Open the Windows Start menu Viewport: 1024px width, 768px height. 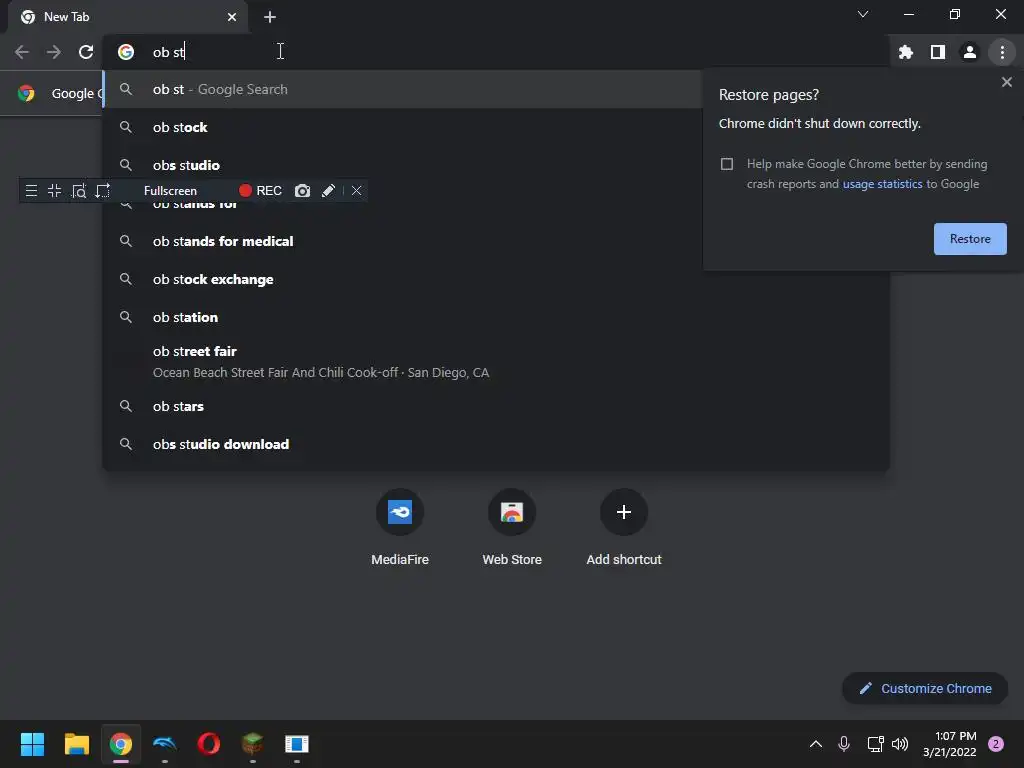[32, 744]
